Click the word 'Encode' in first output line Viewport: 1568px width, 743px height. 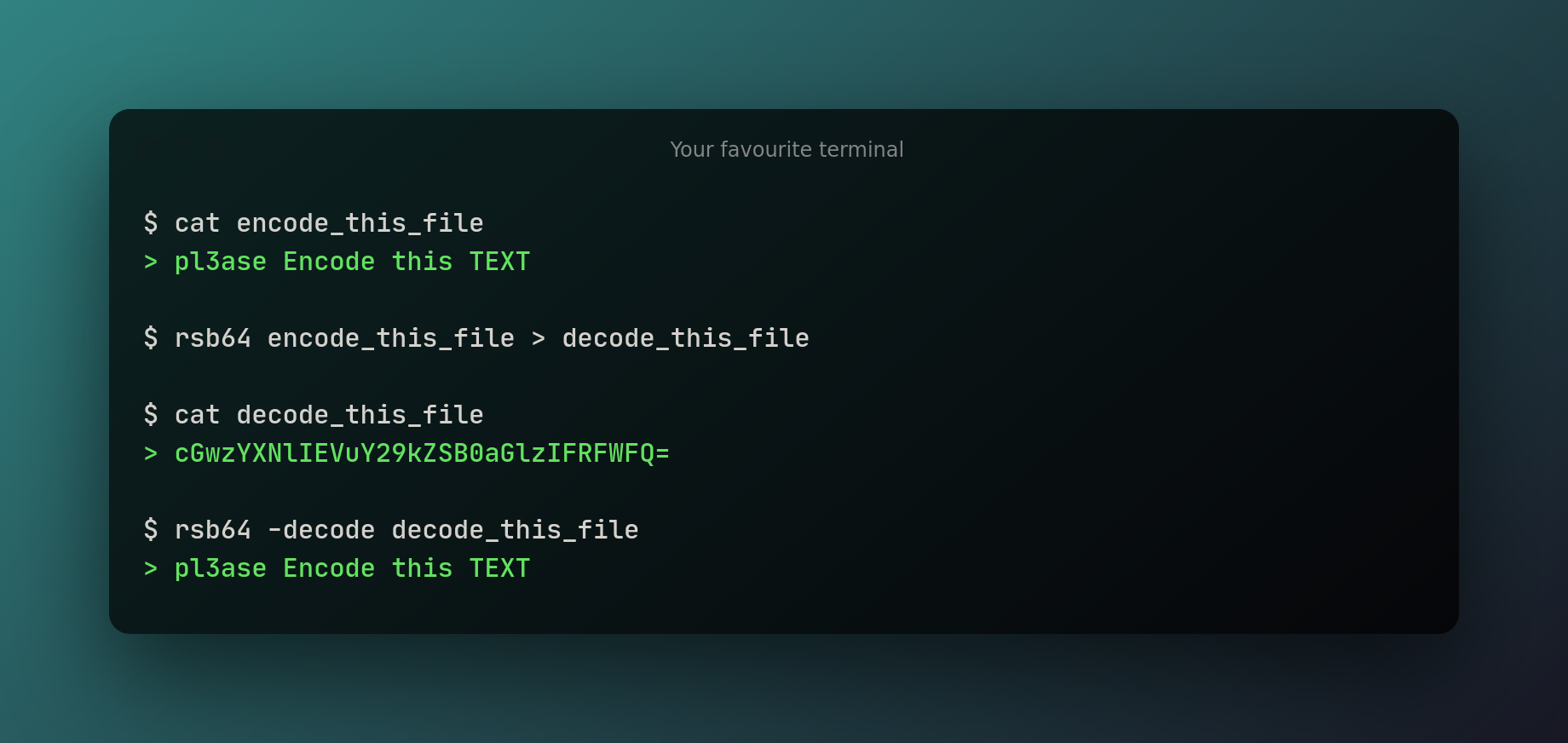click(x=329, y=262)
